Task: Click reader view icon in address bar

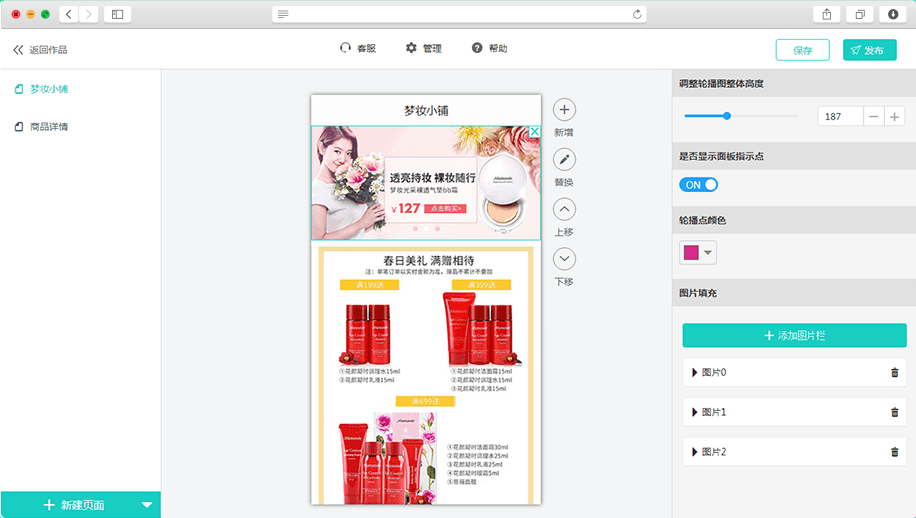Action: (283, 14)
